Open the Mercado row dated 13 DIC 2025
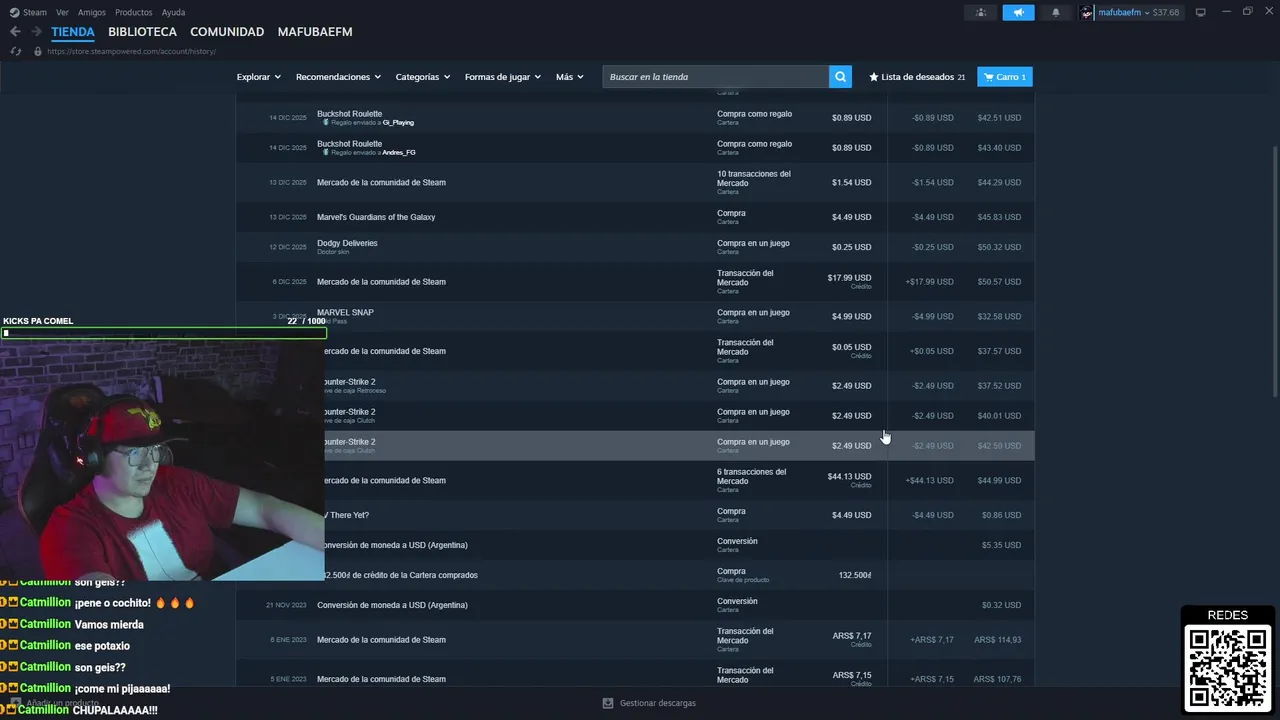1280x720 pixels. (635, 182)
